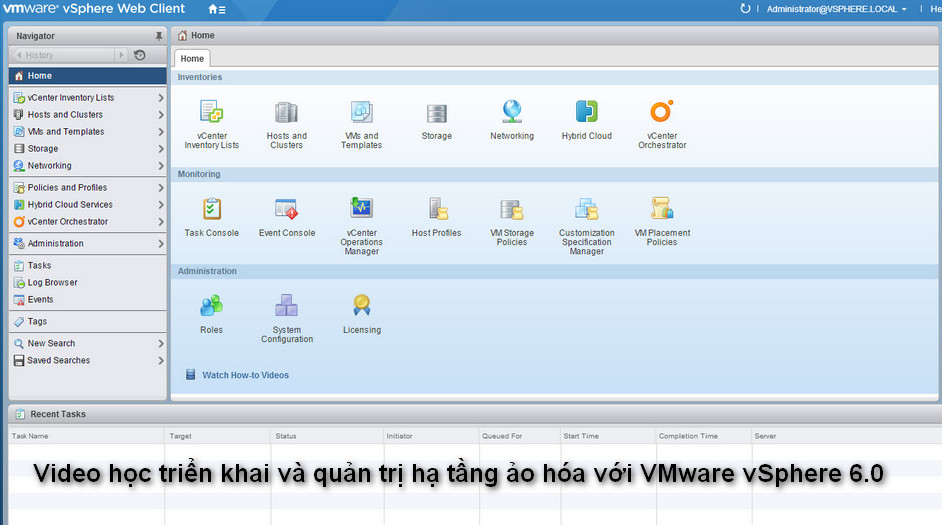Open VMs and Templates icon in Inventories
Image resolution: width=942 pixels, height=525 pixels.
[362, 112]
